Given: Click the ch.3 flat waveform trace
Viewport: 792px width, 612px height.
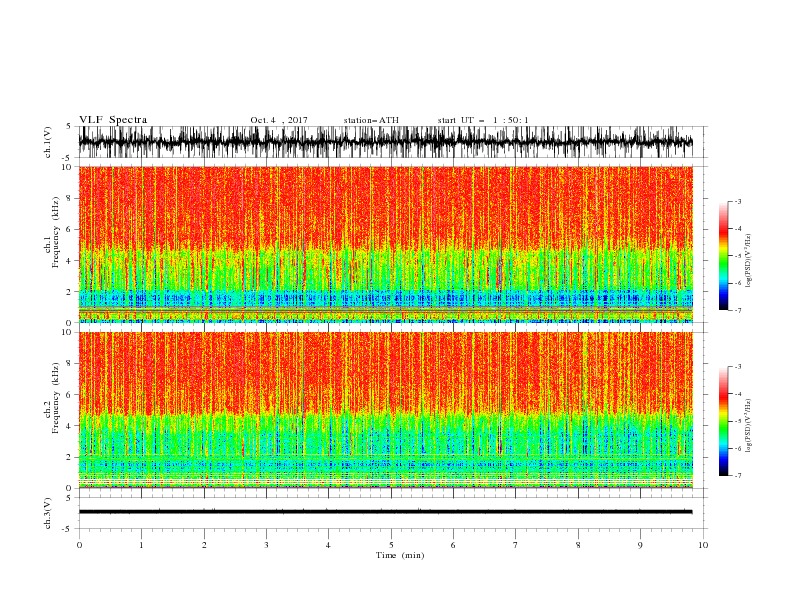Looking at the screenshot, I should click(385, 512).
